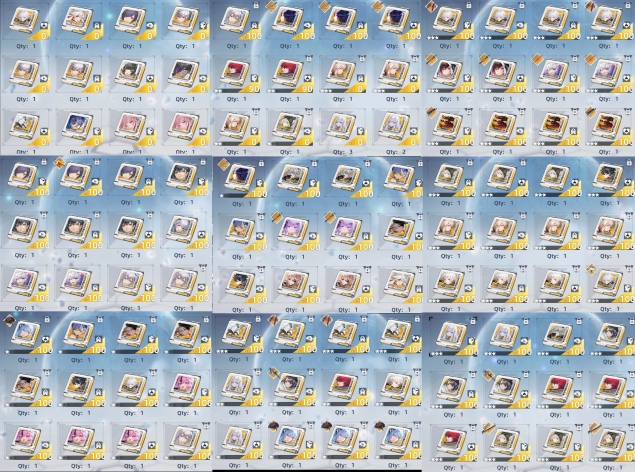635x472 pixels.
Task: Select the green-accessory blonde level 0 memory
Action: (290, 127)
